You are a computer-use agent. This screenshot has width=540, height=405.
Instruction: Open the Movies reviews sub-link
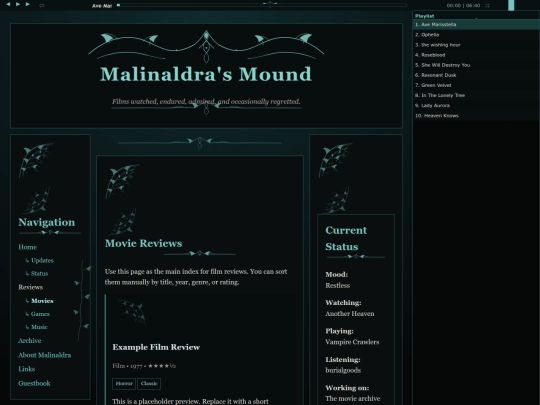(x=42, y=301)
